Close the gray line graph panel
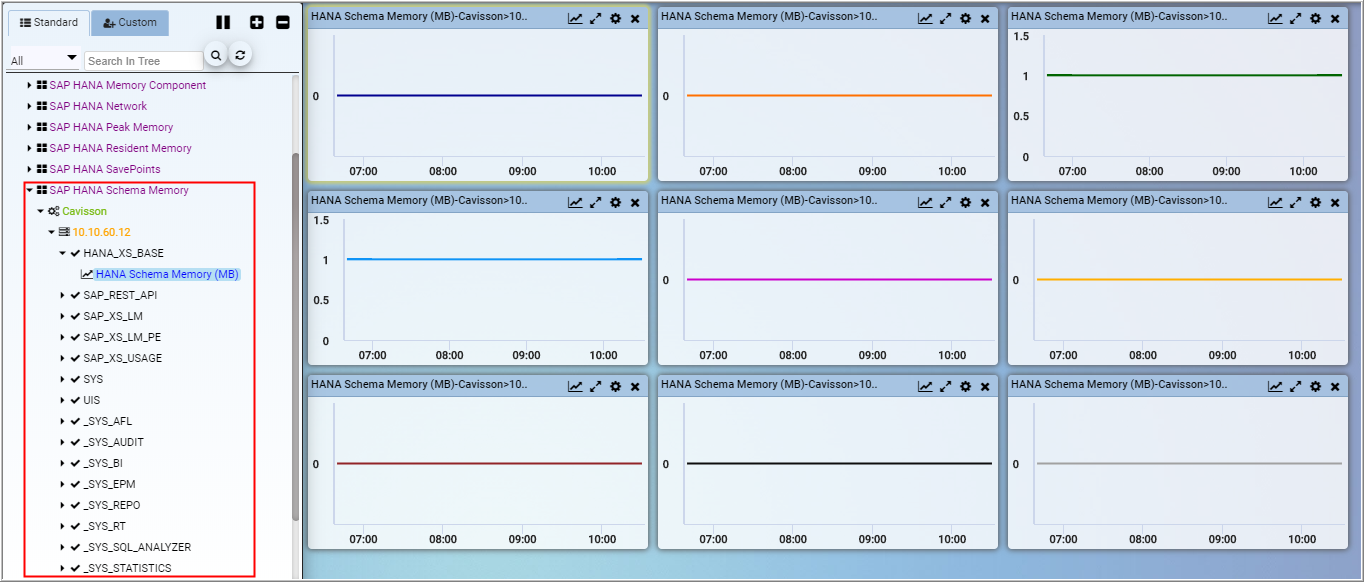The height and width of the screenshot is (582, 1364). (x=1335, y=387)
